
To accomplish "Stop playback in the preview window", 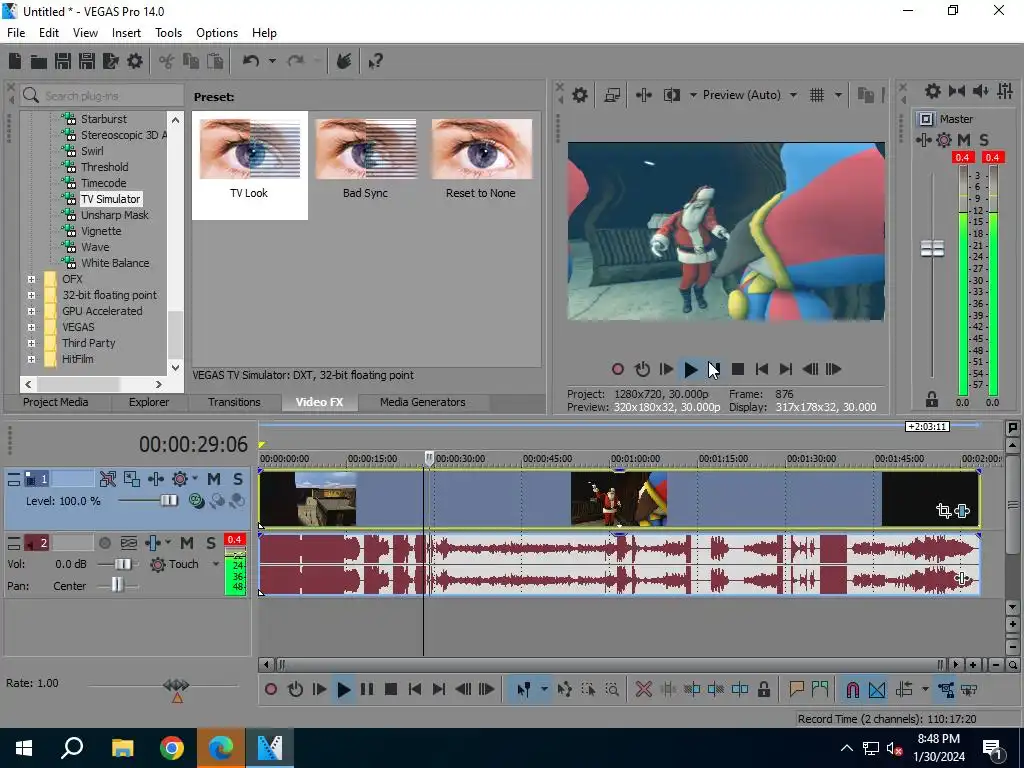I will (738, 370).
